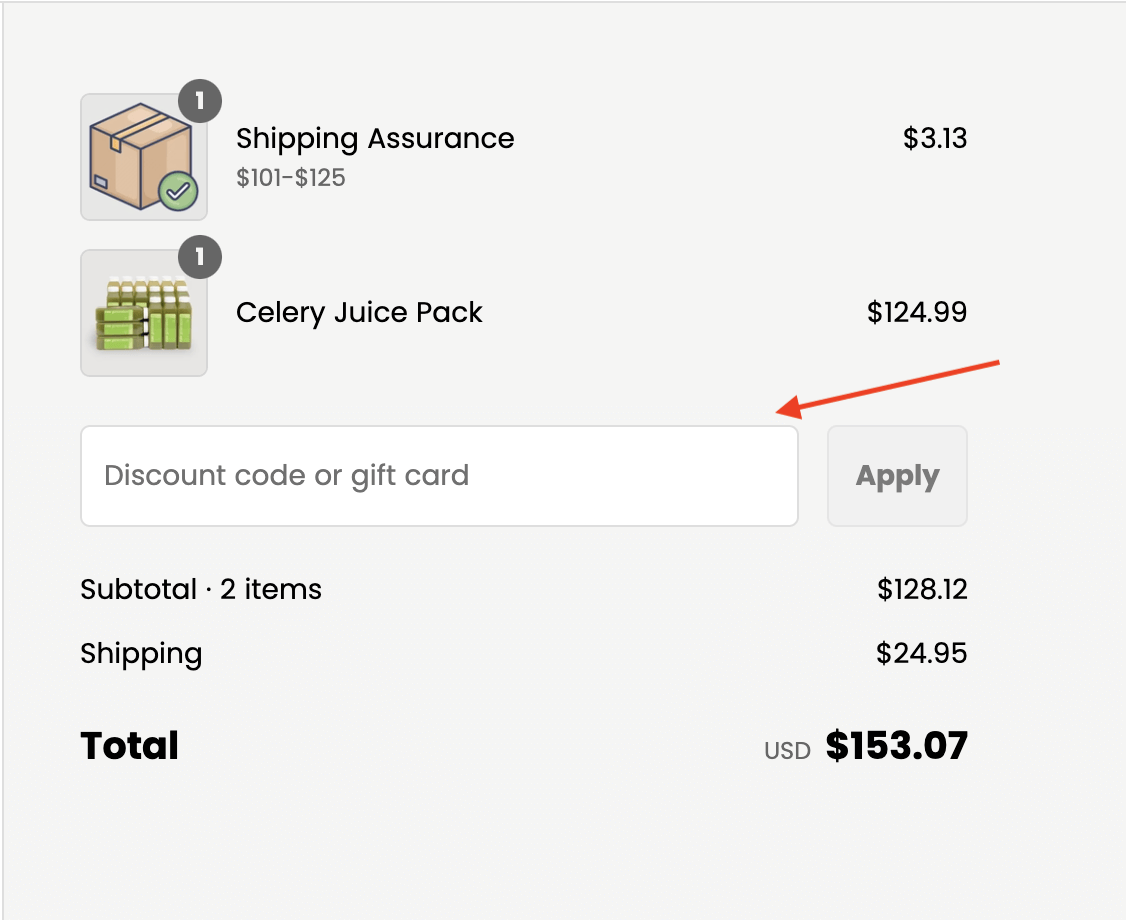Click the quantity badge on Shipping Assurance

coord(199,100)
